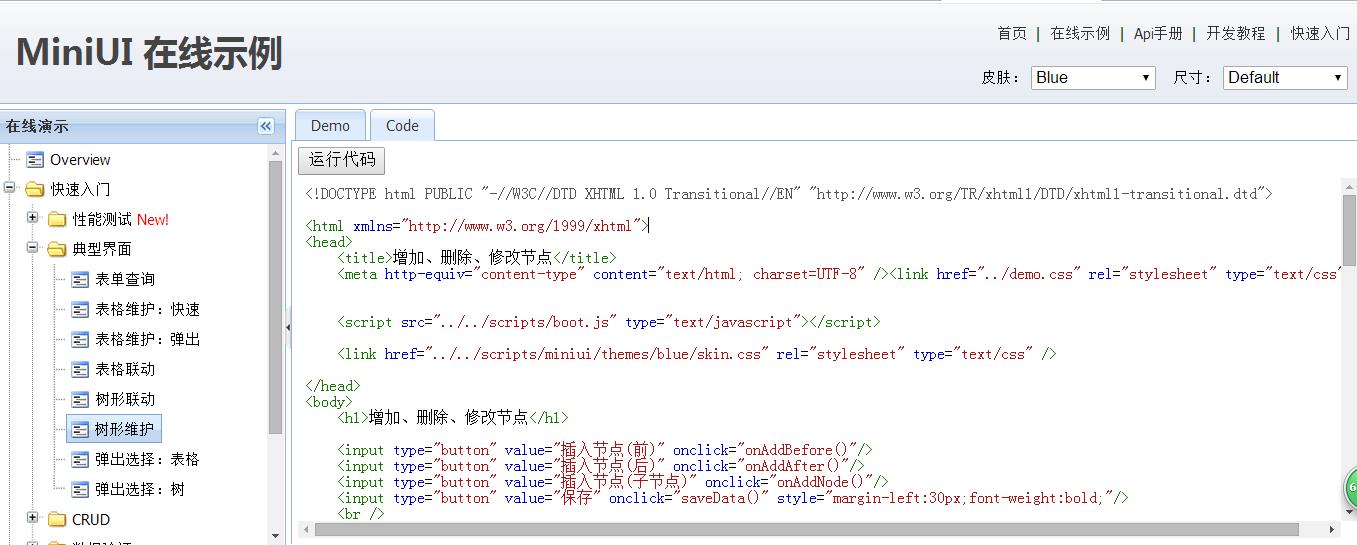Open the 皮肤 skin dropdown

point(1093,78)
